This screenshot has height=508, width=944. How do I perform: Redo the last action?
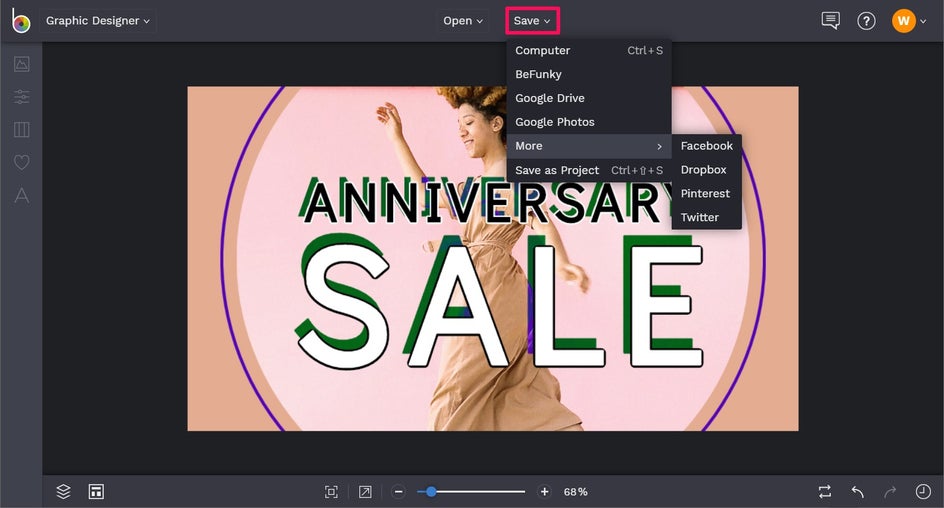(x=890, y=492)
